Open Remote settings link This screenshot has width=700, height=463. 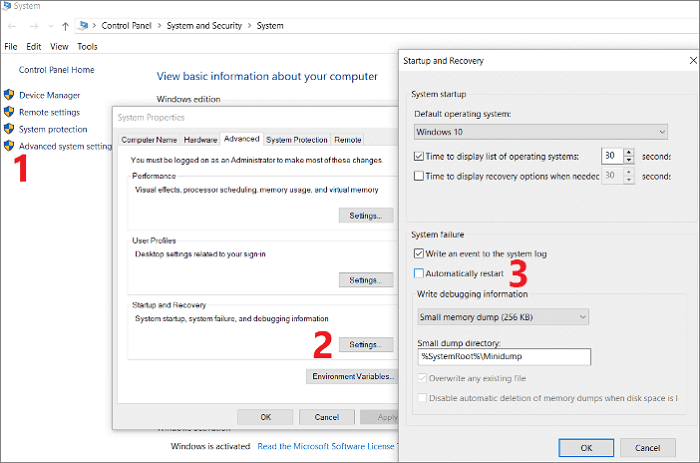click(x=50, y=112)
